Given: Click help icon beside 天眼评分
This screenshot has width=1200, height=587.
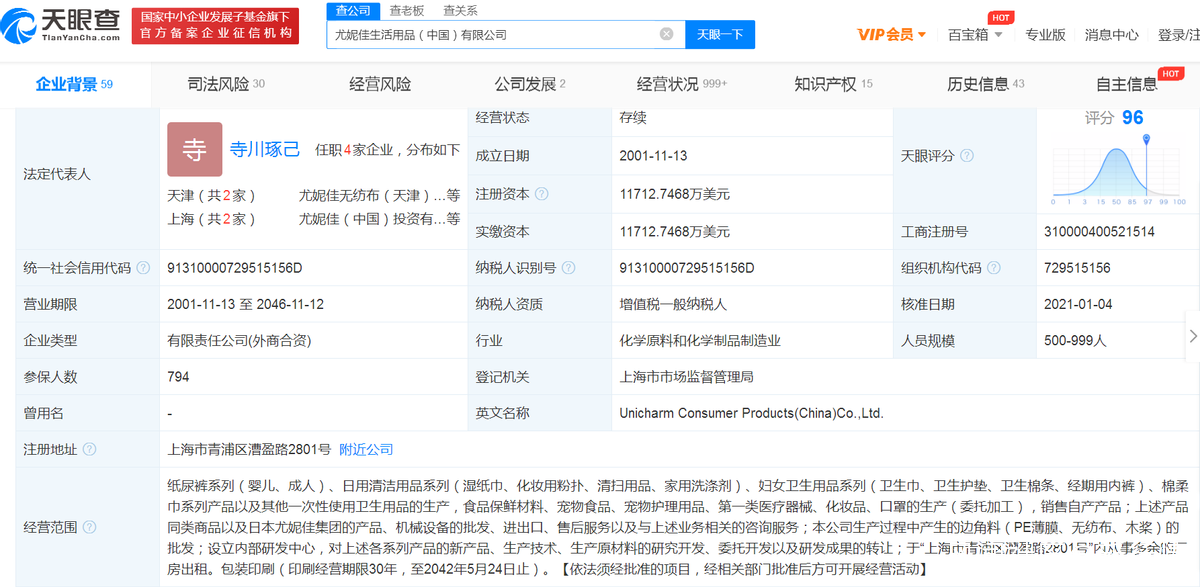Looking at the screenshot, I should [967, 156].
